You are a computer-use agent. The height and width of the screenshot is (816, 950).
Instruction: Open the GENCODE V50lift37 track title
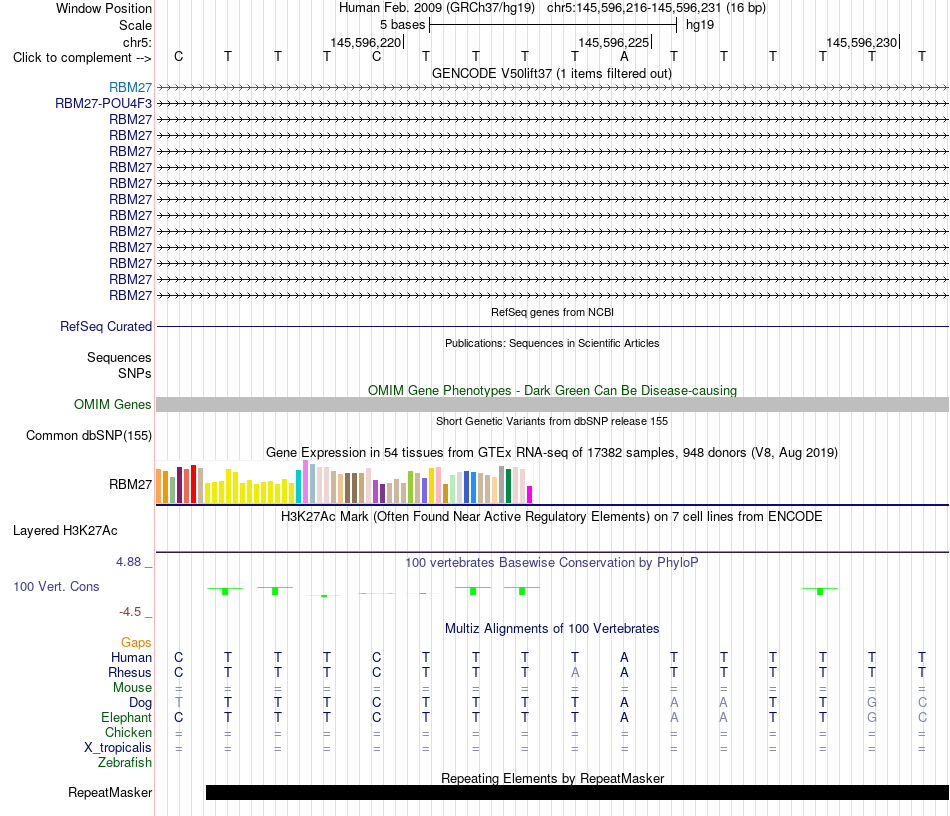pos(552,73)
